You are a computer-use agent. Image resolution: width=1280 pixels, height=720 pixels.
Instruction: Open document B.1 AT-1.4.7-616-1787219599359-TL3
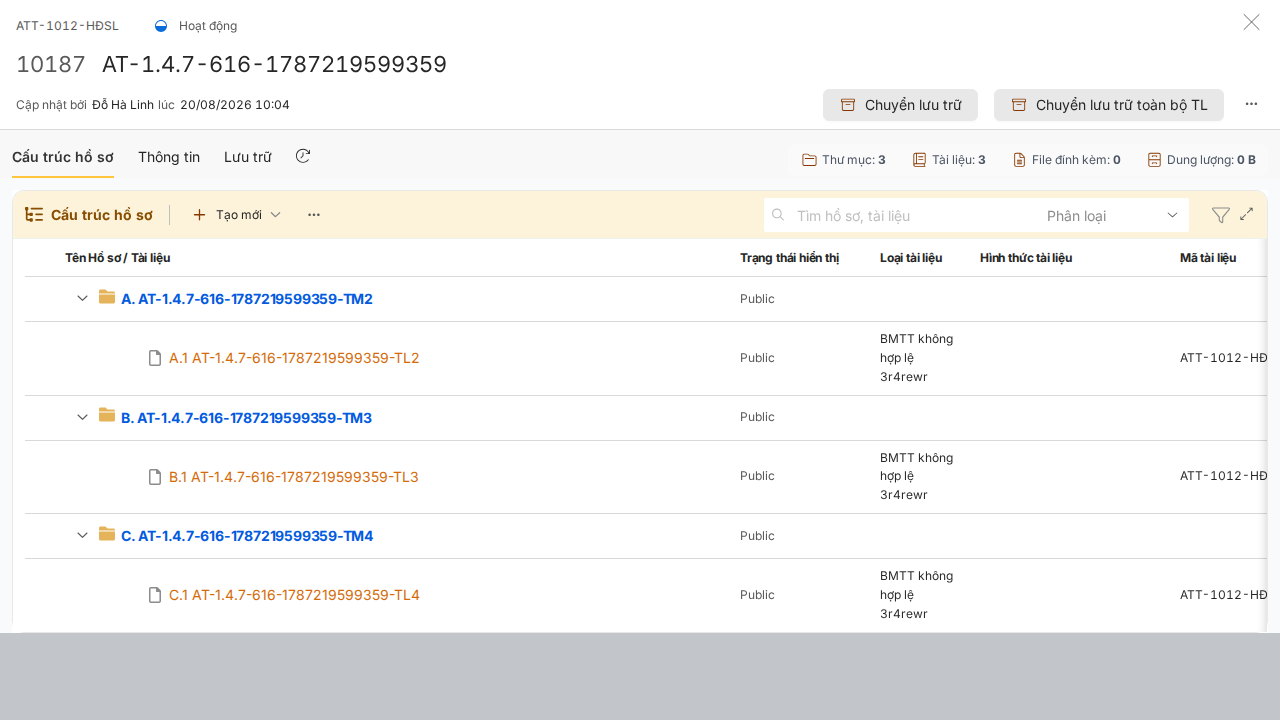(294, 477)
